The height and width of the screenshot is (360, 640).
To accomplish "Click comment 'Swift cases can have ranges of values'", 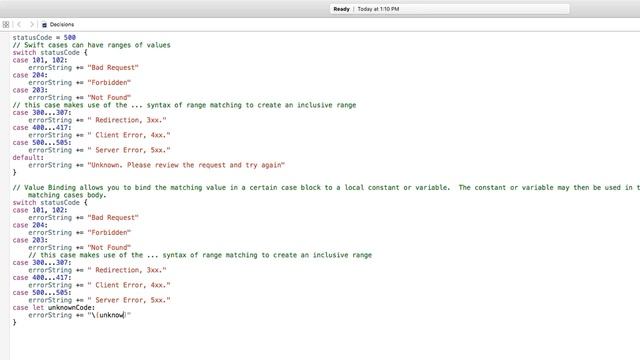I will point(91,45).
